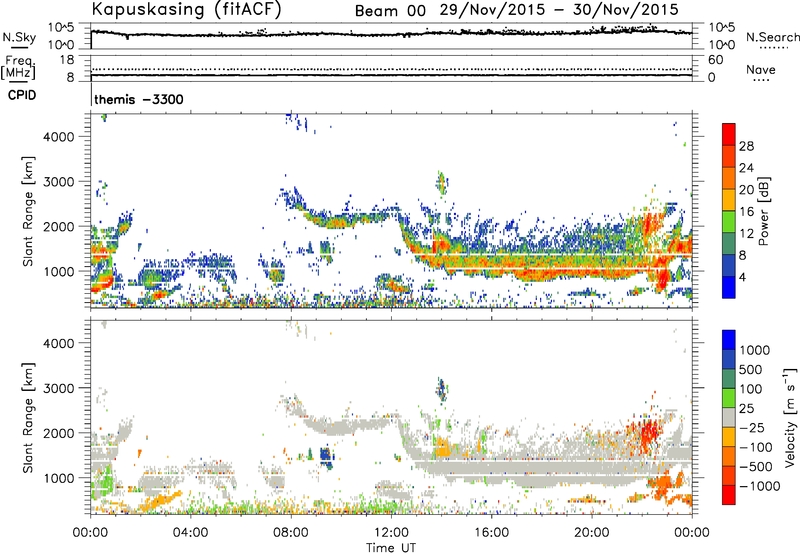Click the blue velocity patch near 09:20
The width and height of the screenshot is (800, 554).
click(326, 458)
